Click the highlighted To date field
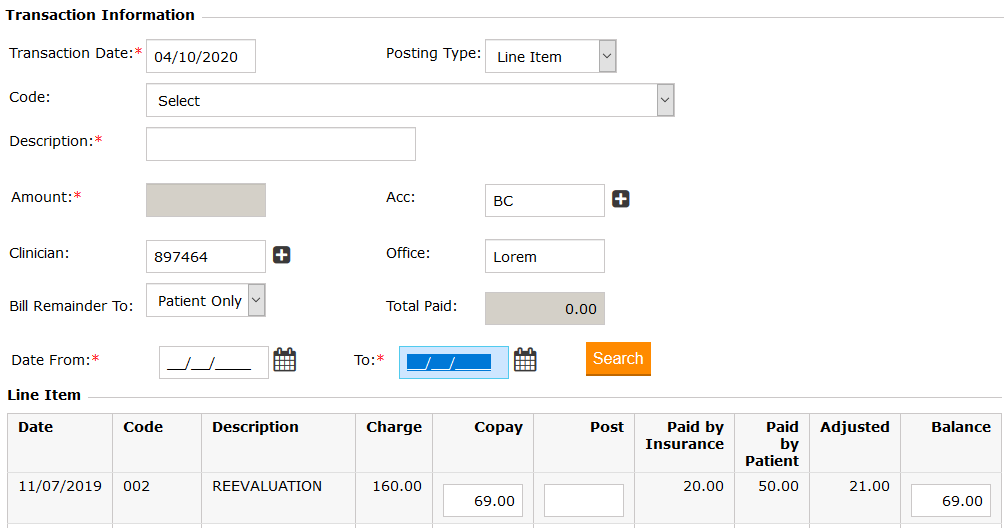The height and width of the screenshot is (528, 1008). [453, 363]
